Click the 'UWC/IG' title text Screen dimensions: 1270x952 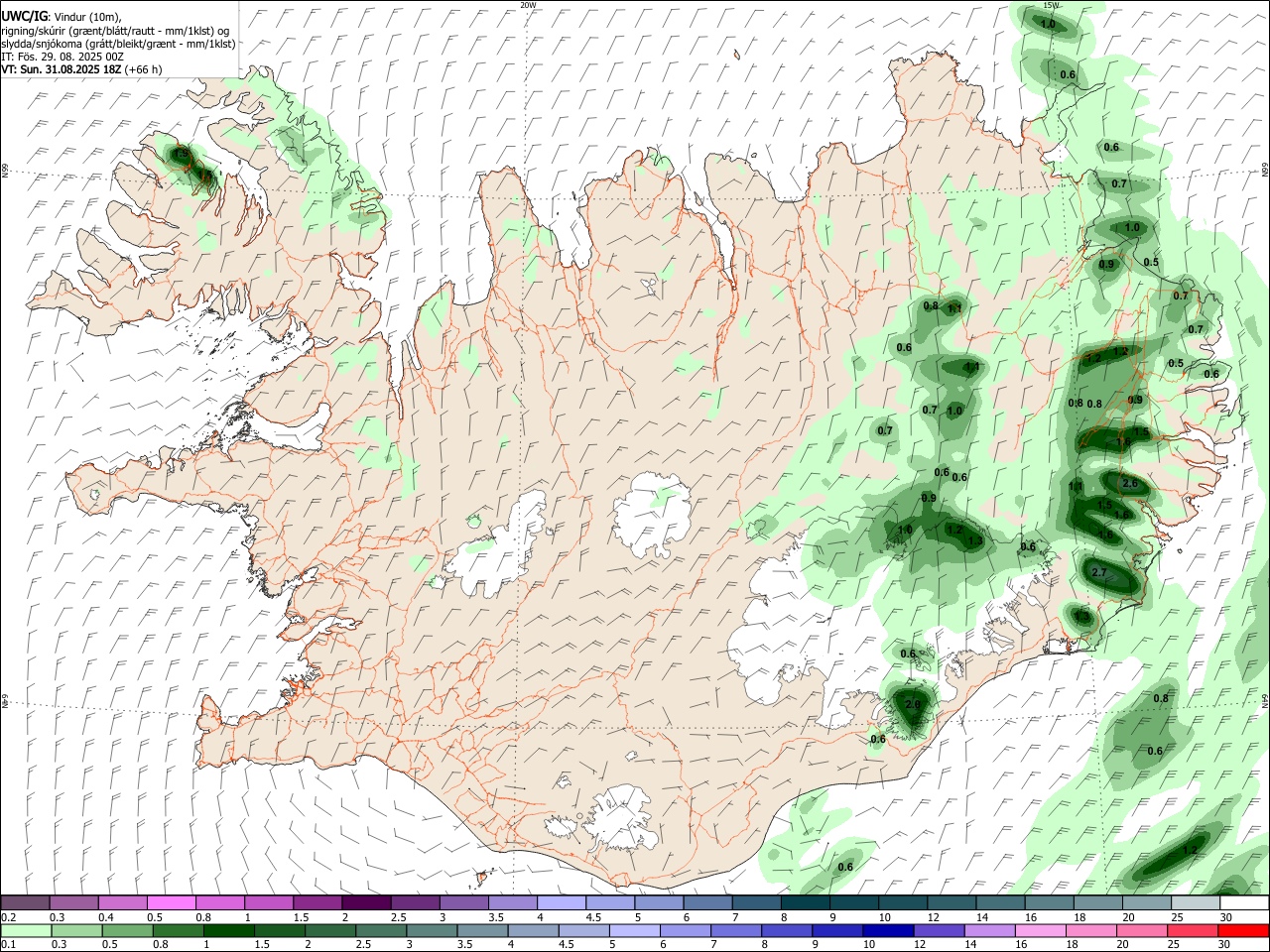tap(23, 17)
